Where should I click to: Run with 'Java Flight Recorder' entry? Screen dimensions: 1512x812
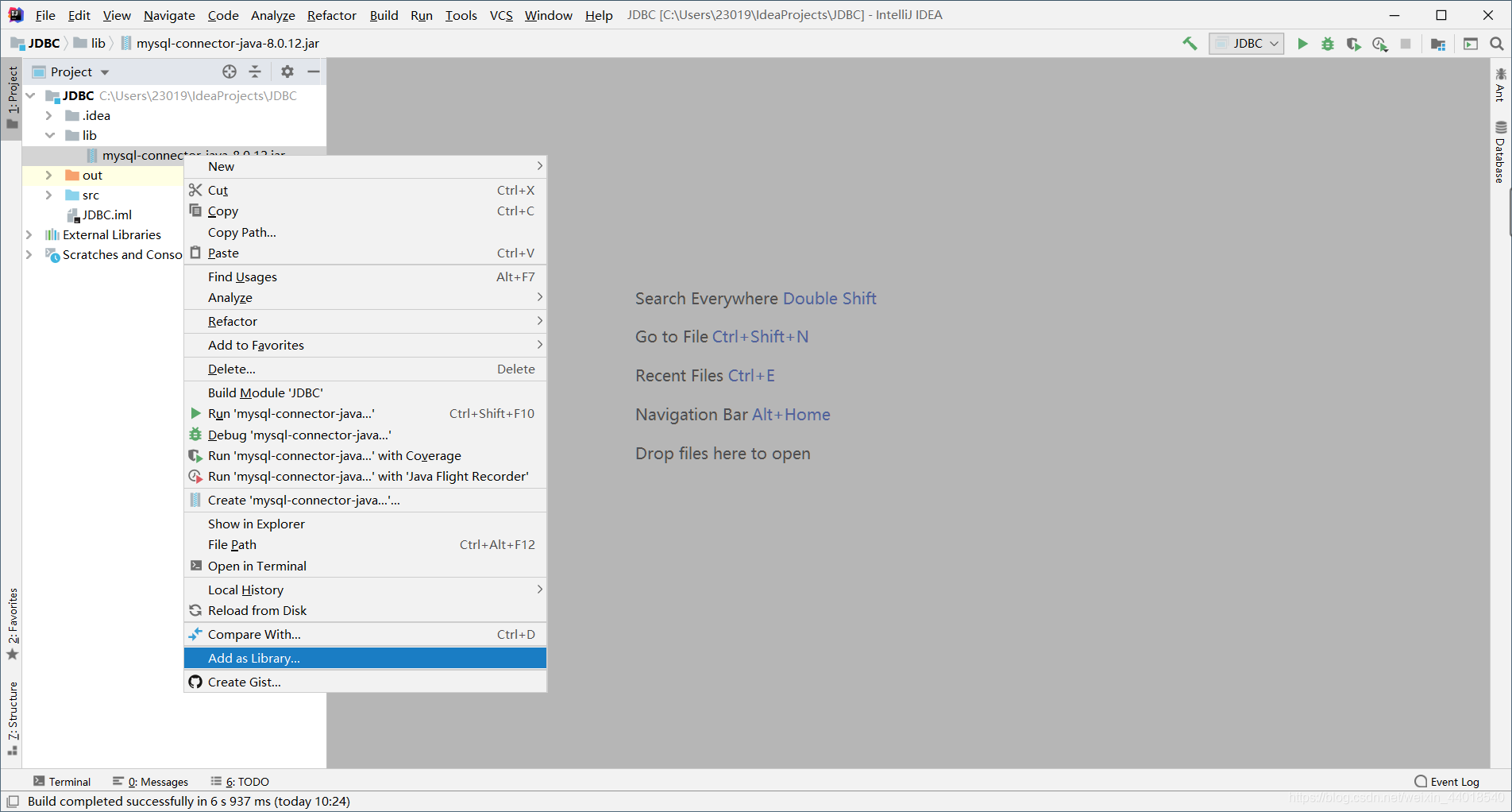pos(365,476)
